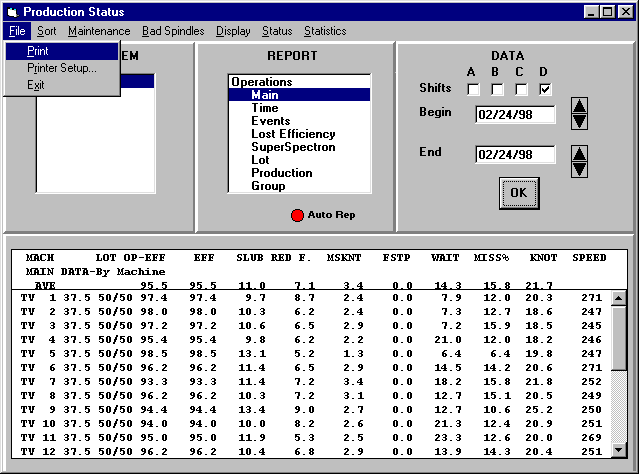639x474 pixels.
Task: Maximize the Production Status window
Action: [x=607, y=12]
